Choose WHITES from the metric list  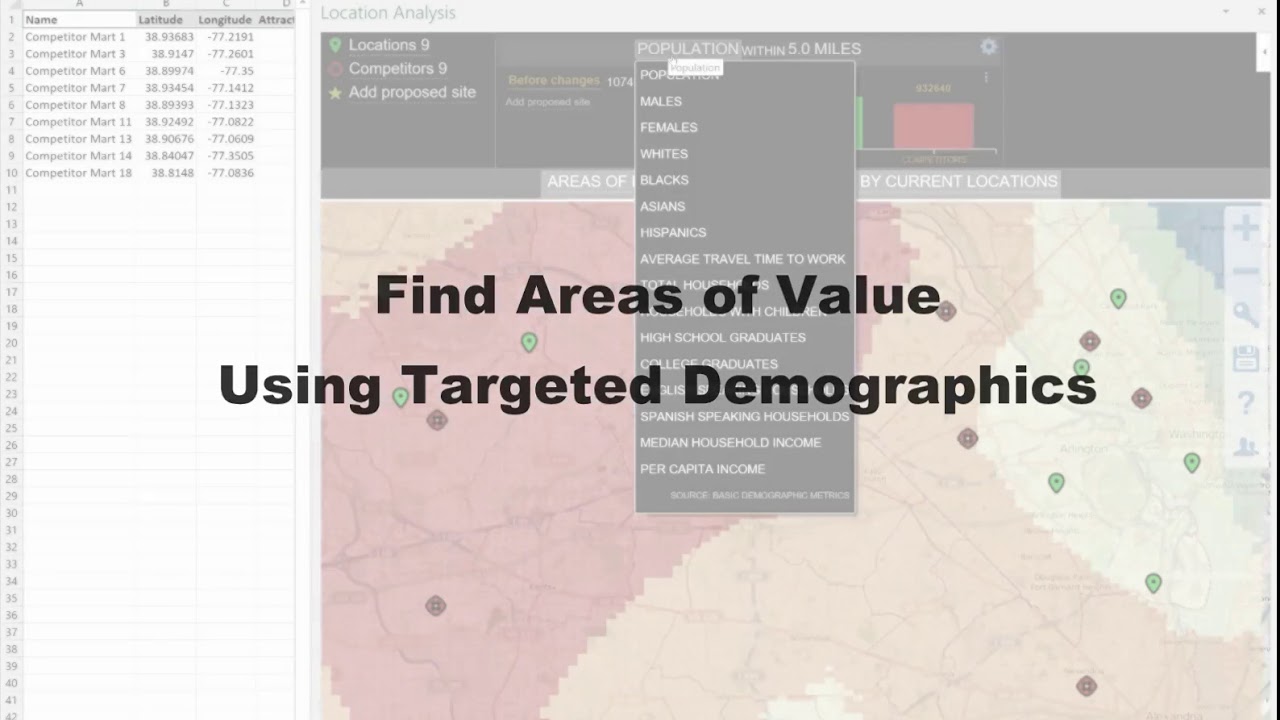(664, 154)
